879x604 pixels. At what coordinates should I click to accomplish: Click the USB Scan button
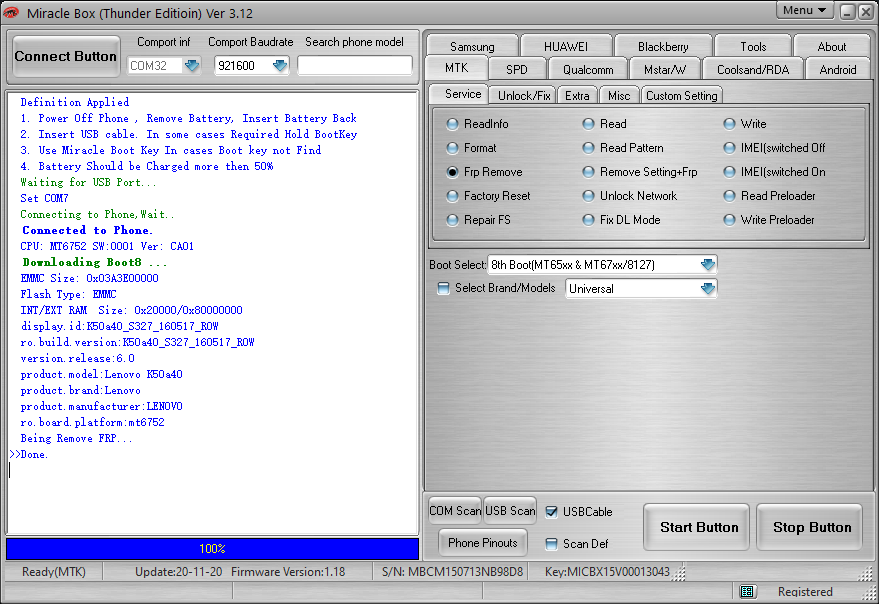[x=510, y=511]
